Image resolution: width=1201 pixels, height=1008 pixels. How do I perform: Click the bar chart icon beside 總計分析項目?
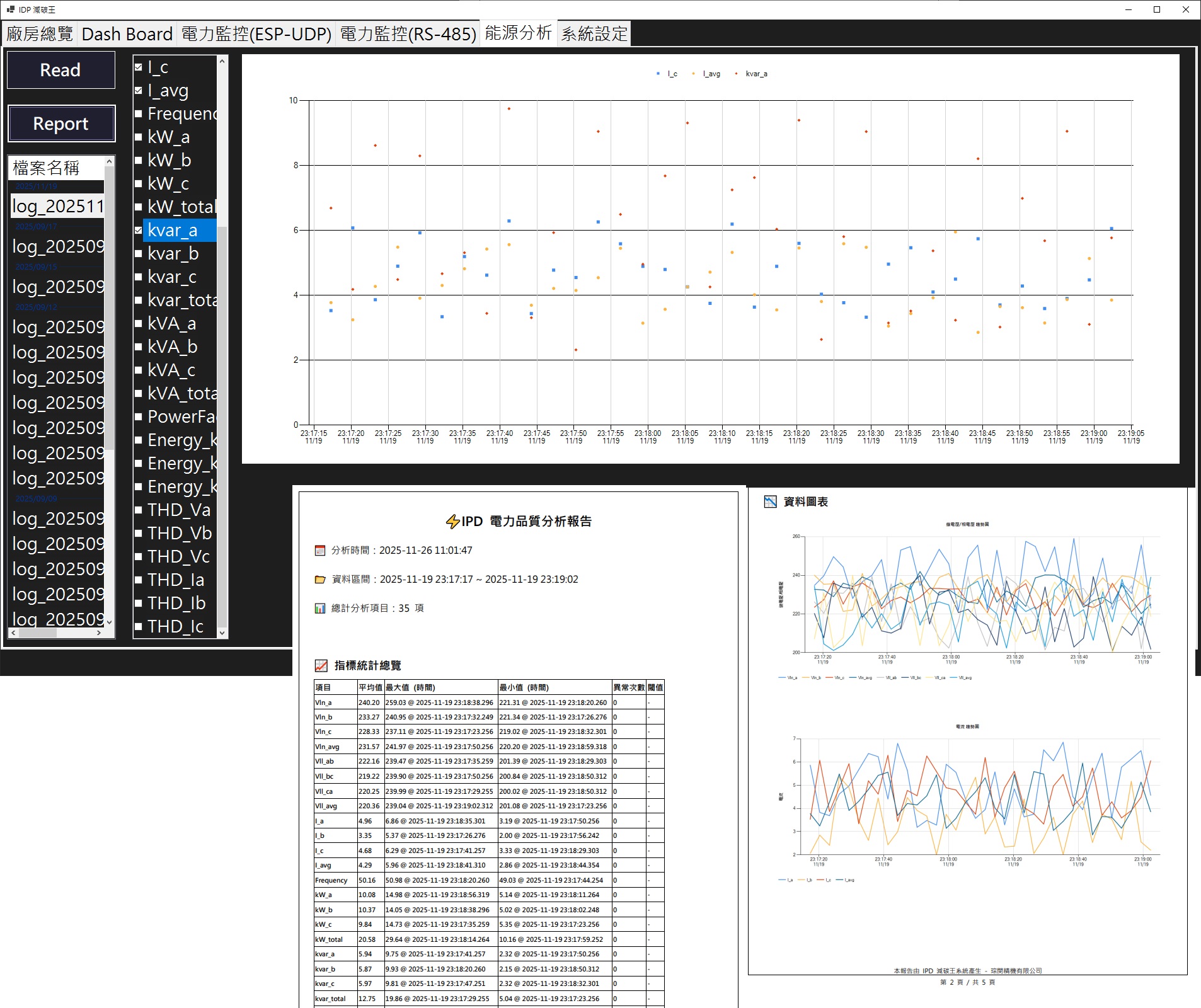coord(320,609)
